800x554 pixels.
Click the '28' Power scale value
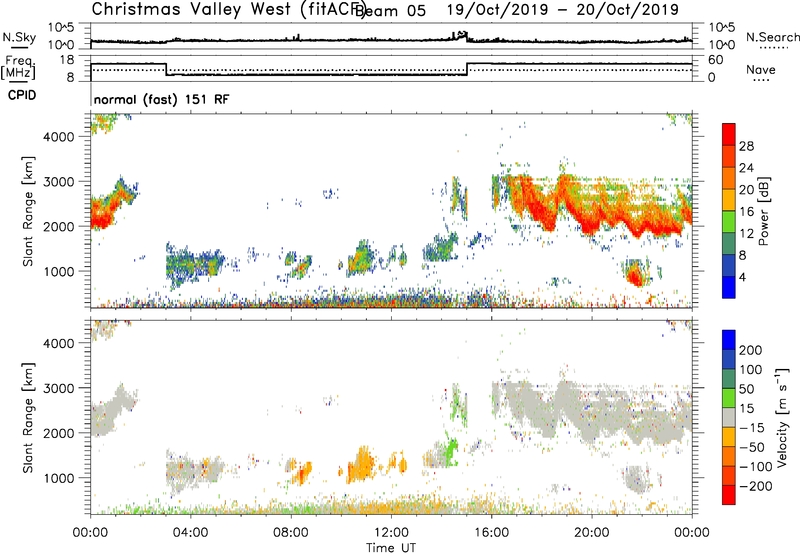(x=746, y=146)
